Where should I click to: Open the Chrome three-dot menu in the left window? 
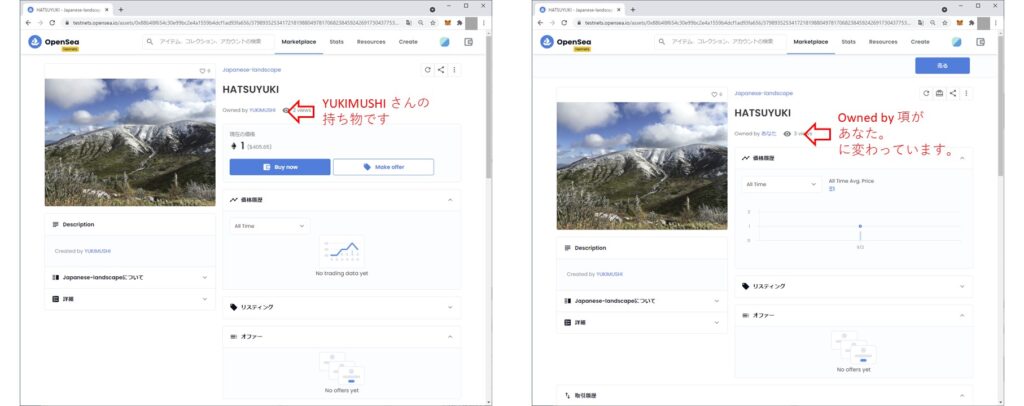pos(484,22)
